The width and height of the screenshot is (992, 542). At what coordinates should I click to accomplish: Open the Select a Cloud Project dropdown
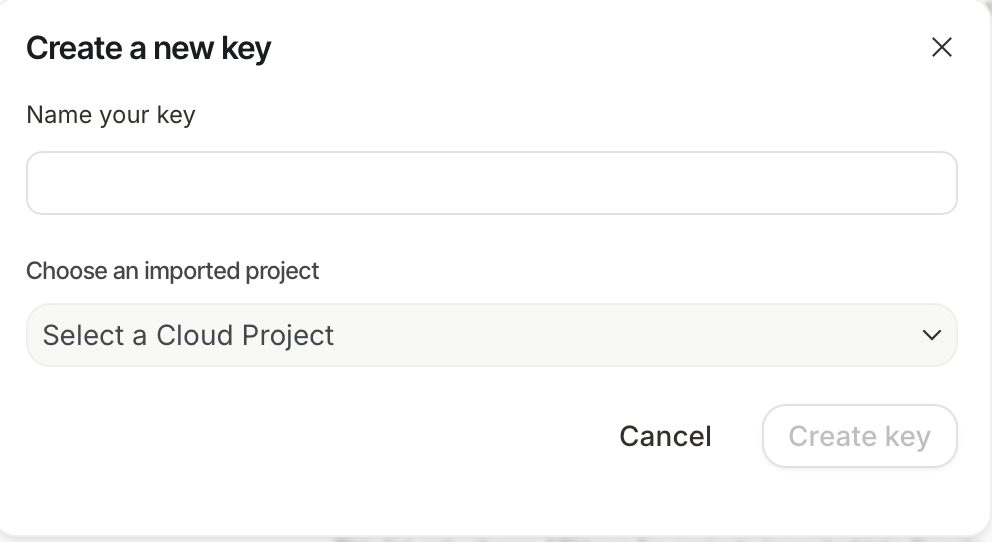(491, 335)
